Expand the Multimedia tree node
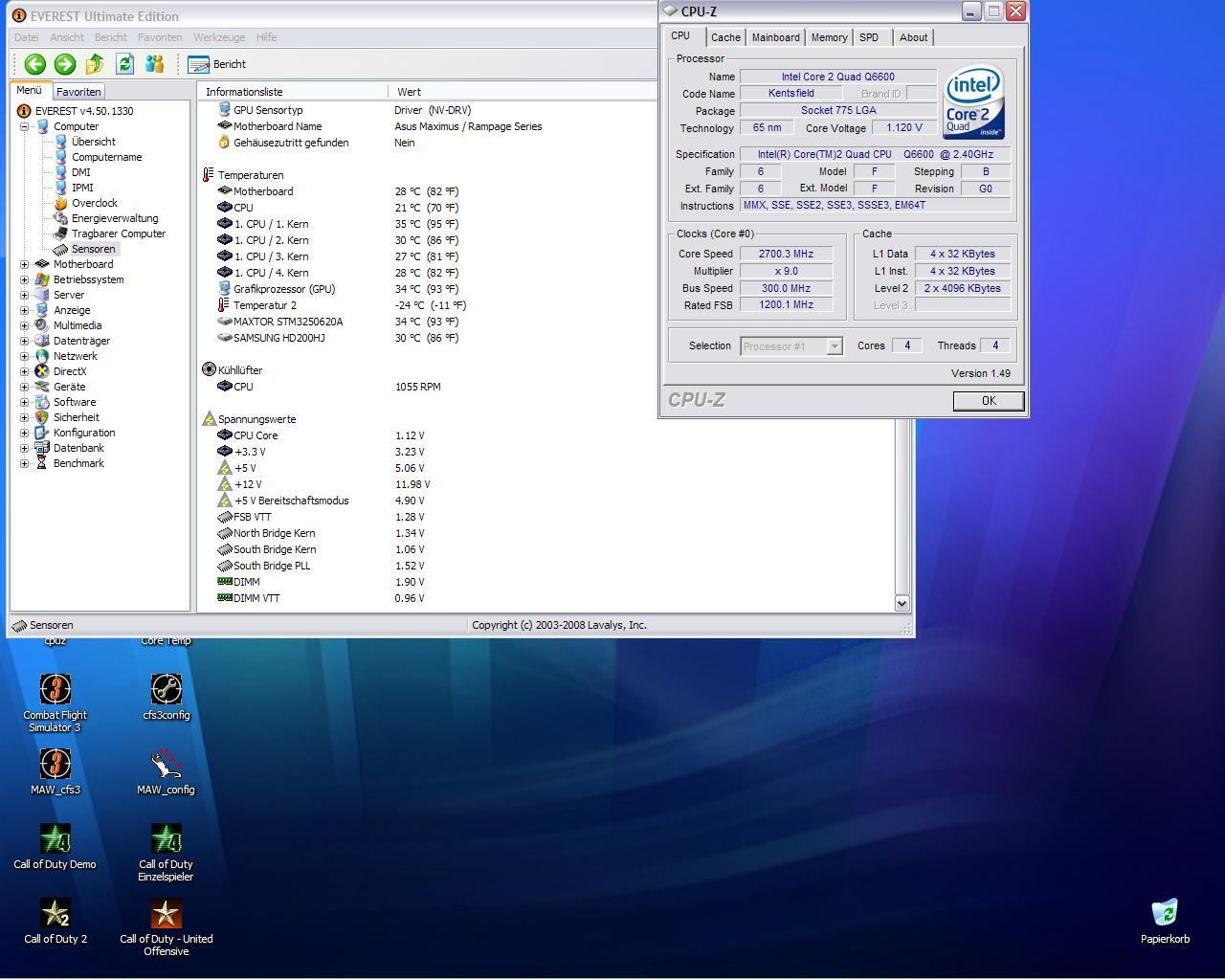The height and width of the screenshot is (980, 1225). pos(24,325)
